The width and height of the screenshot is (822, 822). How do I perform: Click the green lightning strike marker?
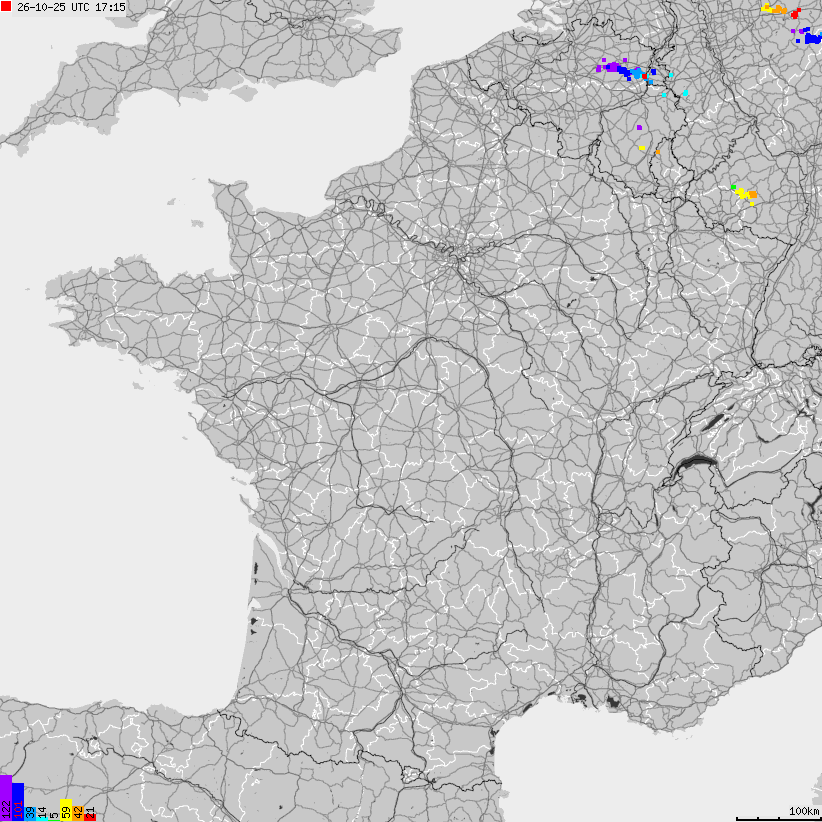734,187
